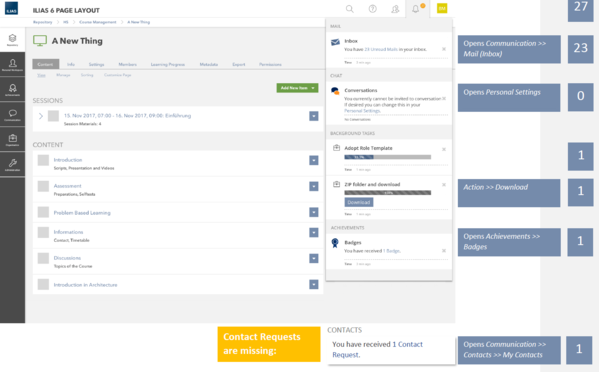Open the Add New Item dropdown
Viewport: 599px width, 372px height.
click(x=297, y=88)
